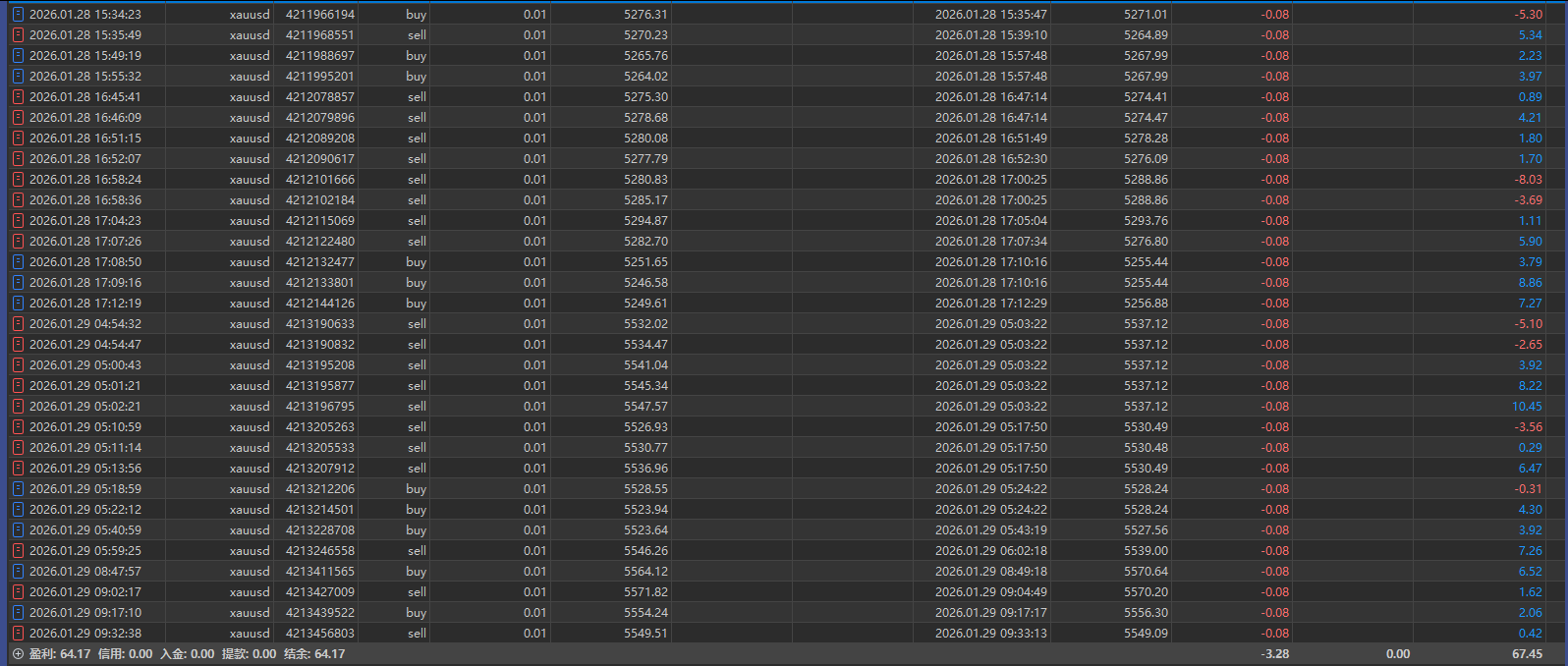Select the icon beside 2026.01.29 05:40:59

click(18, 530)
